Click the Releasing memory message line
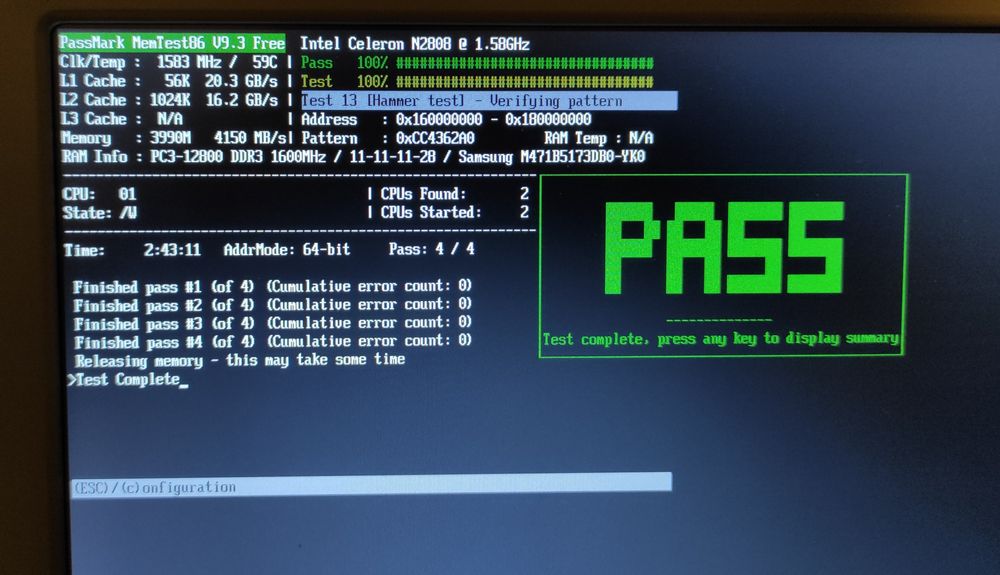This screenshot has width=1000, height=575. coord(240,360)
